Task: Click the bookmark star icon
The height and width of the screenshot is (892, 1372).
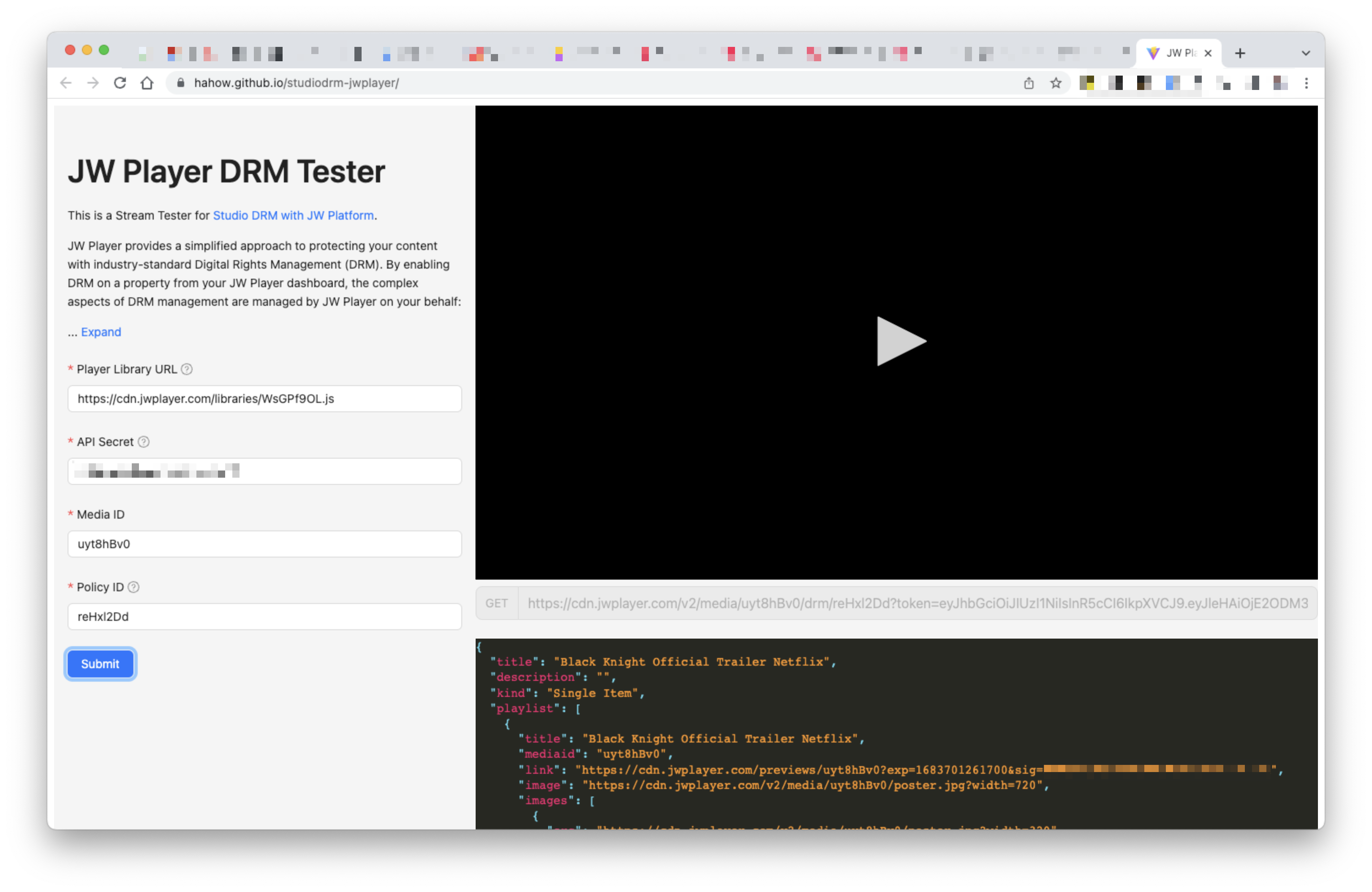Action: click(1056, 83)
